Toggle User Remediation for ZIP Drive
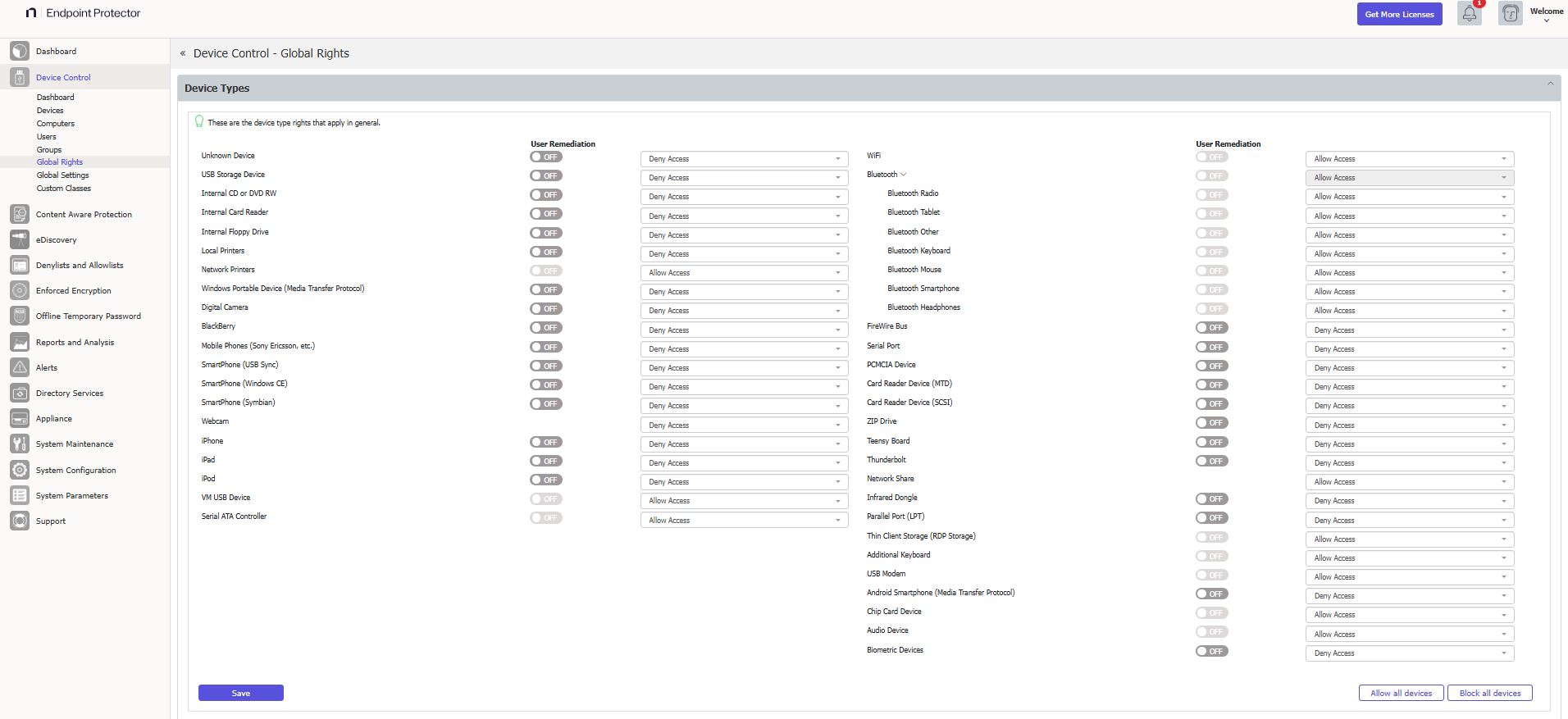Viewport: 1568px width, 719px height. [x=1211, y=422]
